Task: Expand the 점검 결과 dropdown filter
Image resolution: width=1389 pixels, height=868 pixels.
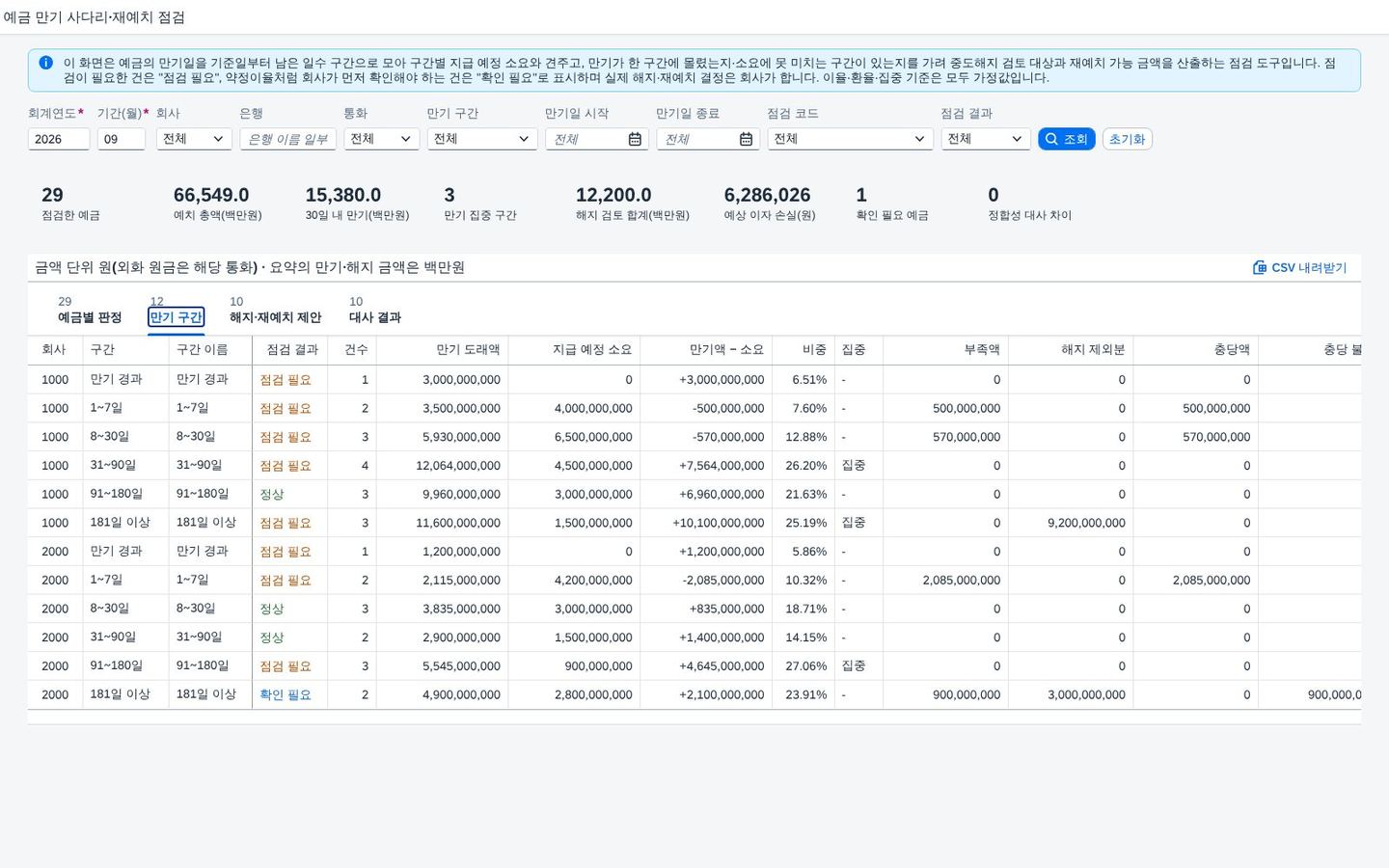Action: 986,139
